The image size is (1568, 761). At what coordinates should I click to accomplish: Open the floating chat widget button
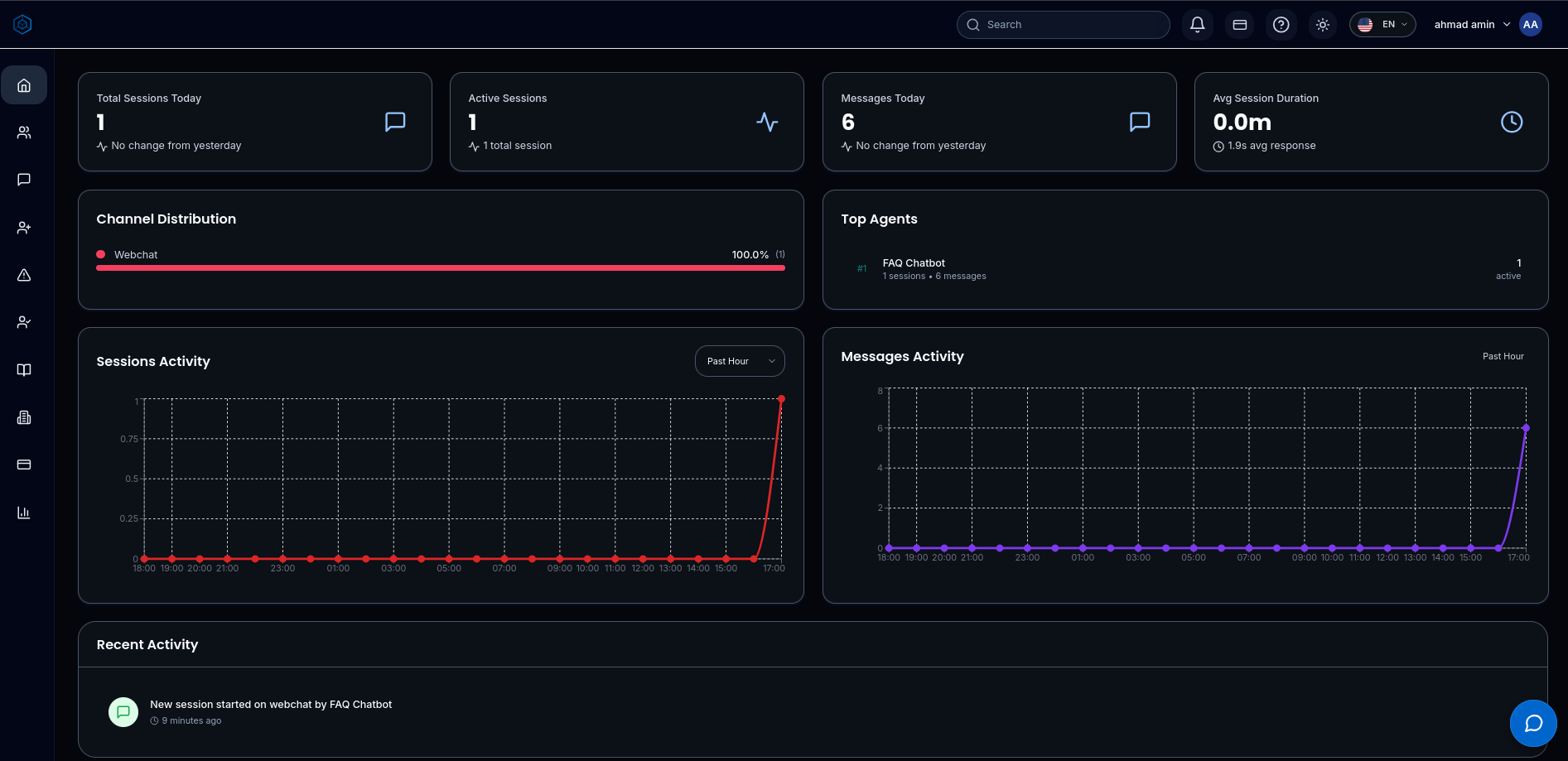pos(1532,723)
